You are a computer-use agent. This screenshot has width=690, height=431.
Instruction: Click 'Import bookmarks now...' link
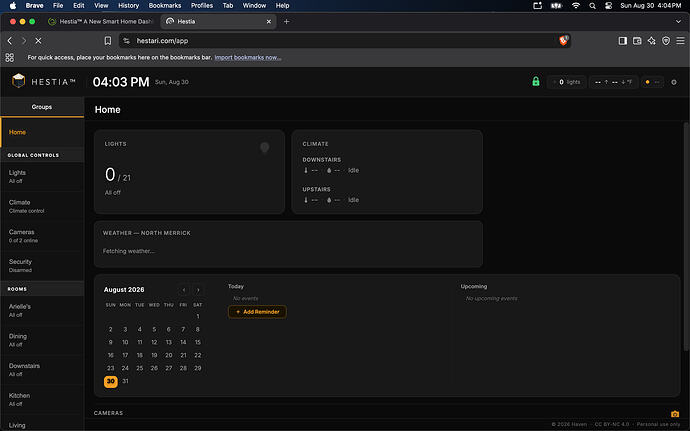pyautogui.click(x=248, y=57)
